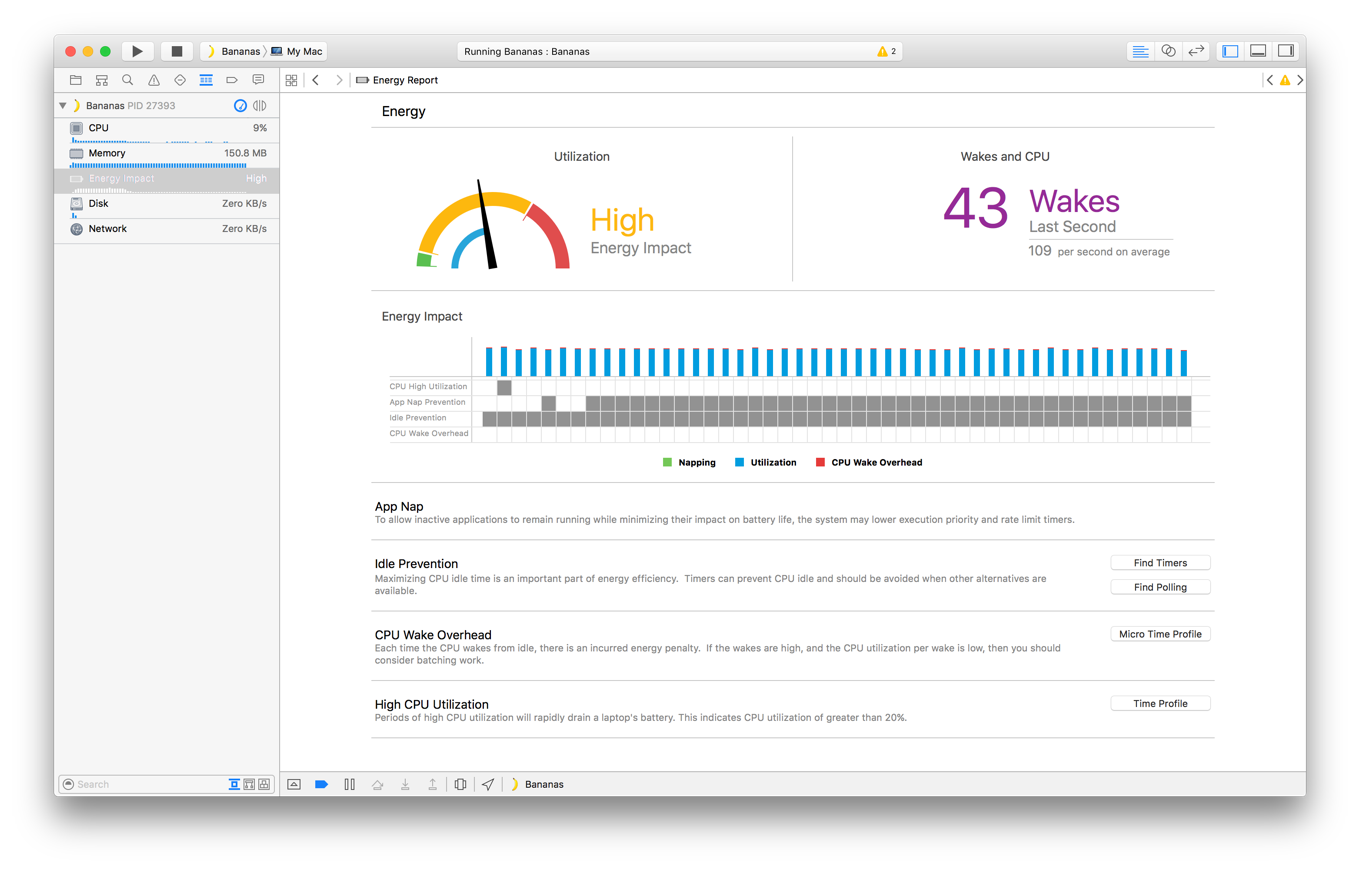This screenshot has height=873, width=1360.
Task: Open the Report navigator speech bubble icon
Action: (257, 80)
